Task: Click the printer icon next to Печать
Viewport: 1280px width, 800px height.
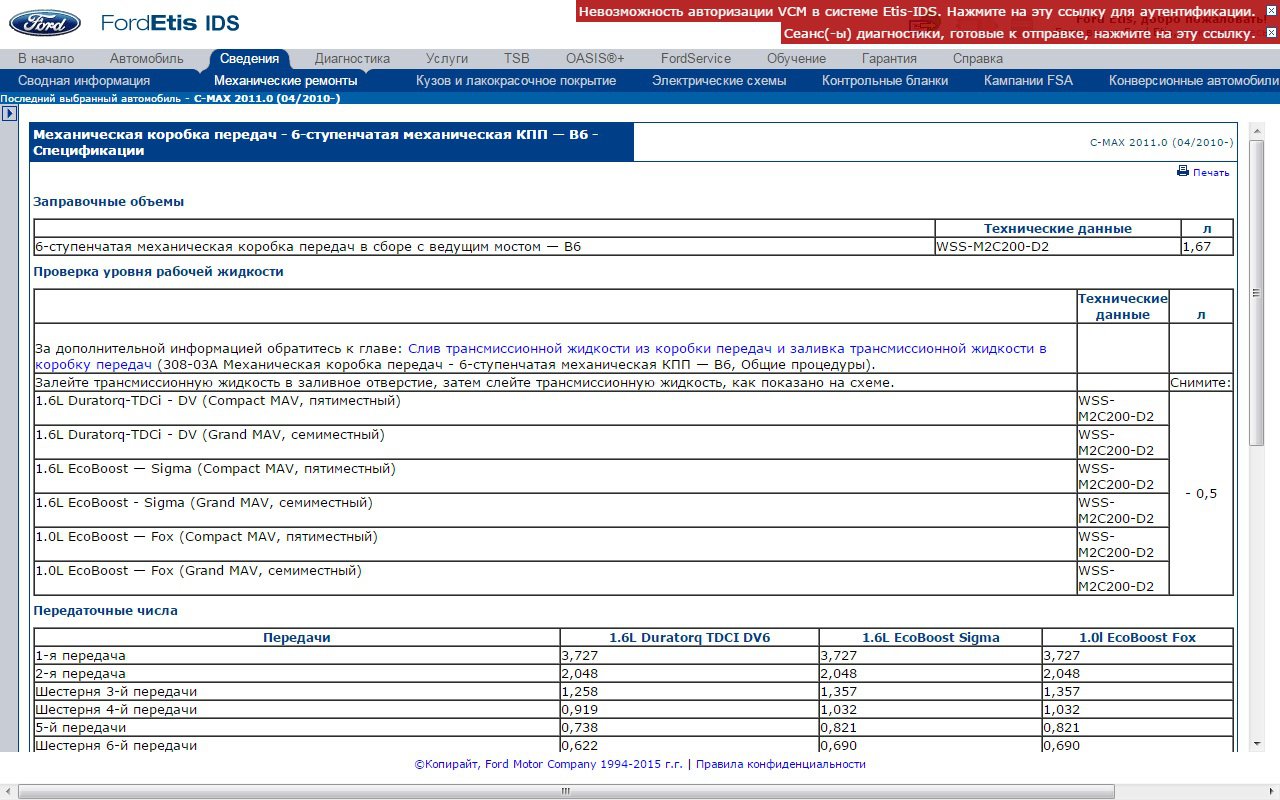Action: pos(1183,171)
